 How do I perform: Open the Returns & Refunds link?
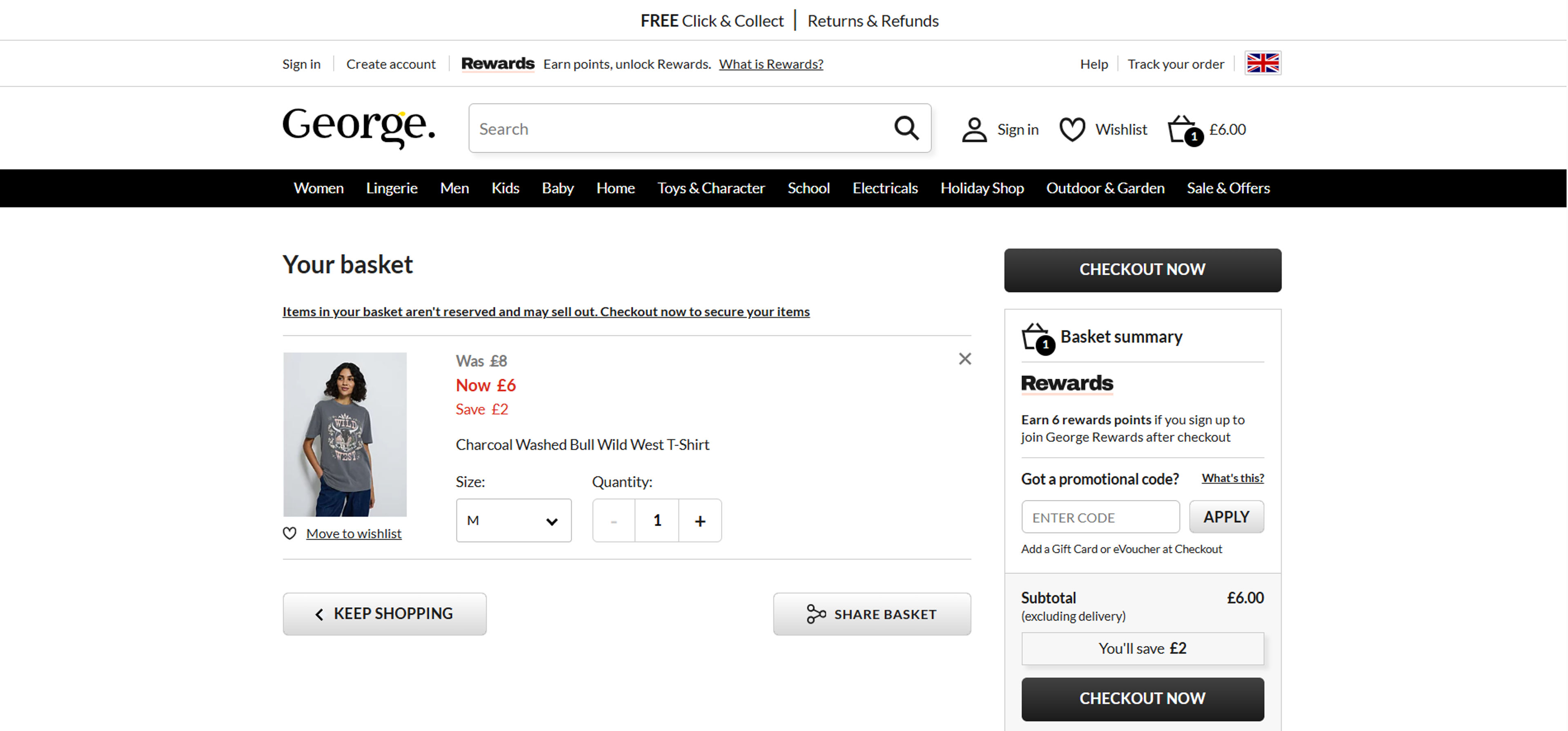(873, 21)
